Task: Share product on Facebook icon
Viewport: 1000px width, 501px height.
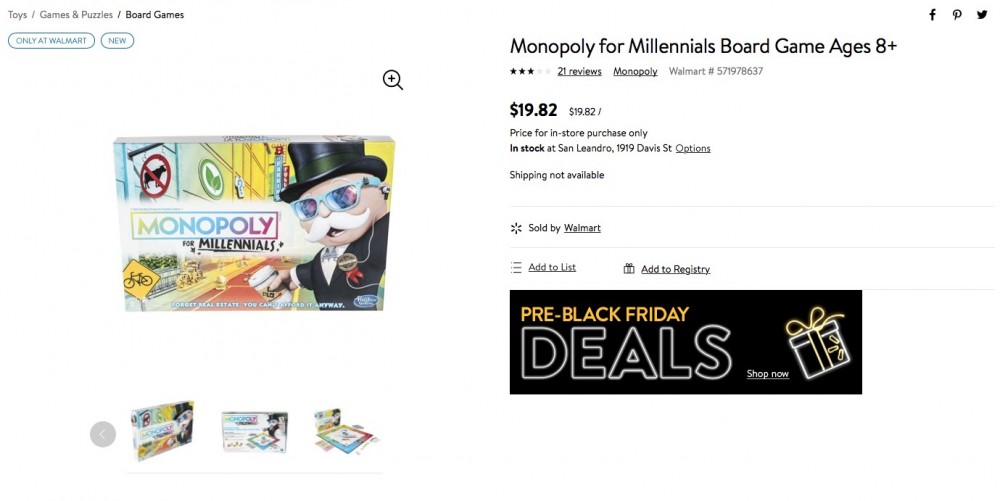Action: point(932,15)
